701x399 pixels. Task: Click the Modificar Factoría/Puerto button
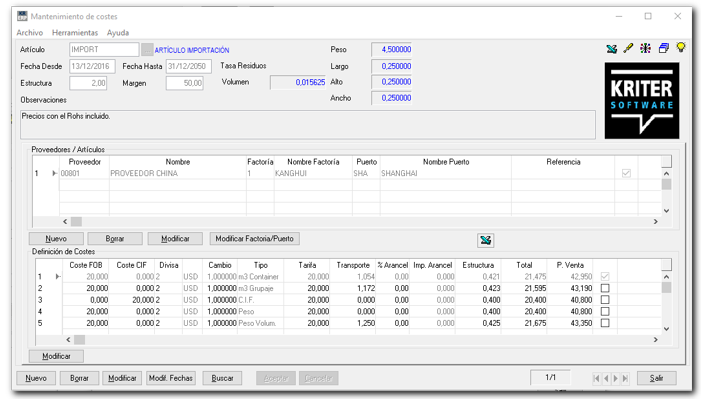point(254,239)
